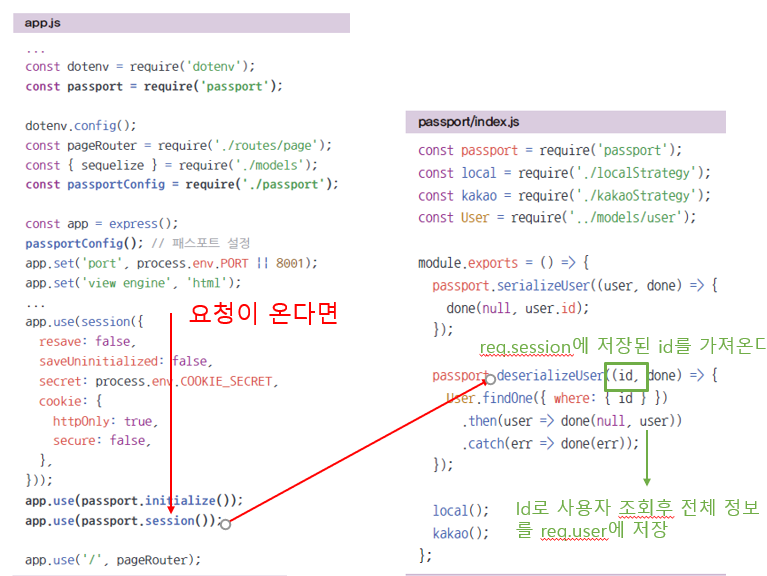
Task: Click the app.set('view engine' line
Action: pos(133,283)
